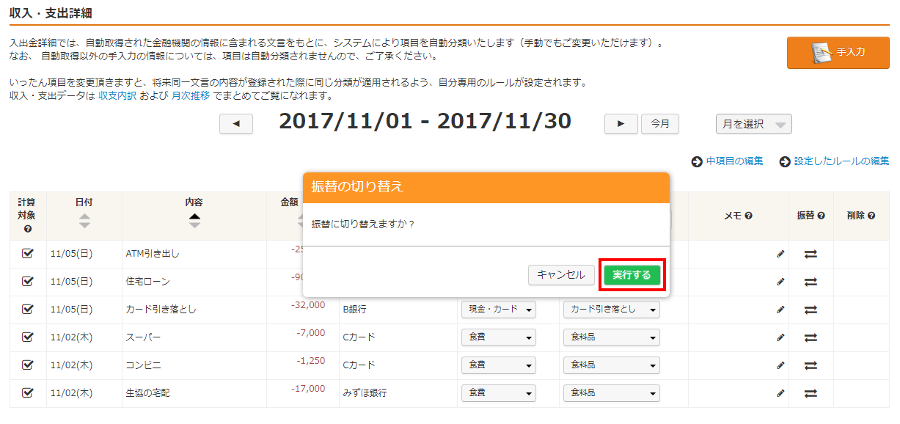The height and width of the screenshot is (424, 900).
Task: Open the 現金・カード category dropdown
Action: coord(497,310)
